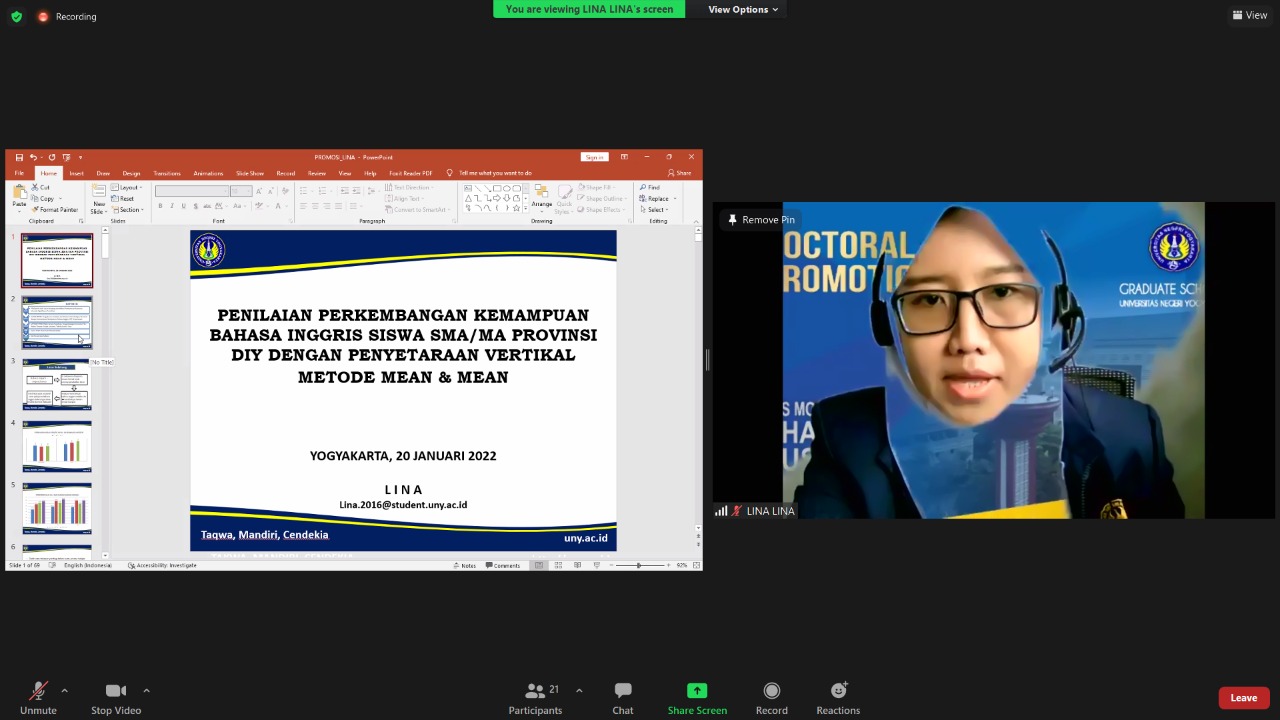
Task: Click the Replace icon
Action: pos(655,199)
